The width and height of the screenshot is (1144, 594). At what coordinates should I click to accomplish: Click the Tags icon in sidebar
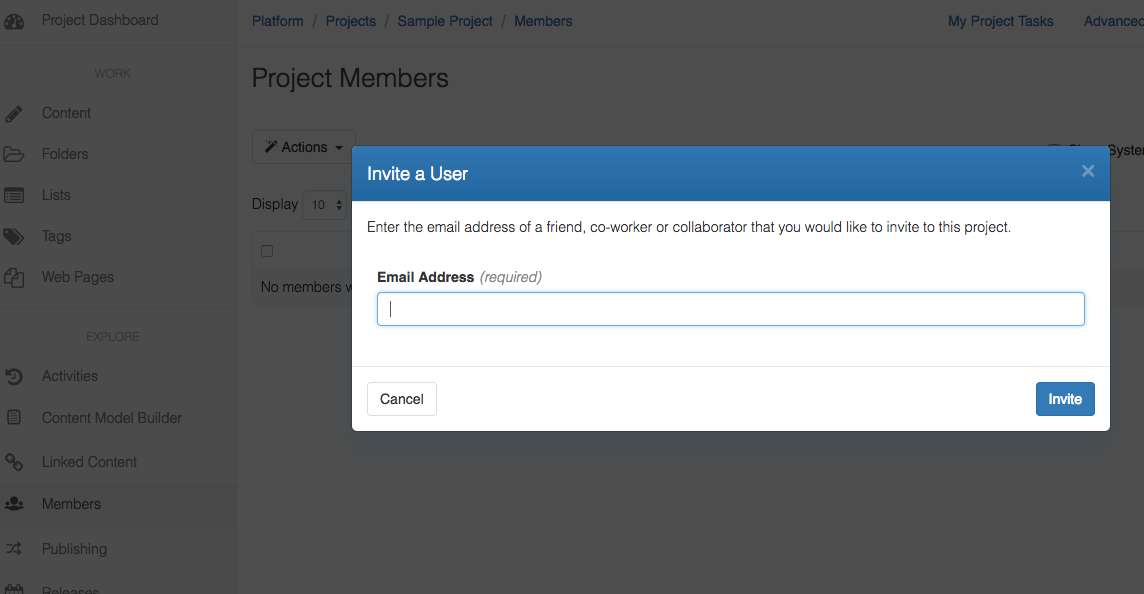(14, 237)
